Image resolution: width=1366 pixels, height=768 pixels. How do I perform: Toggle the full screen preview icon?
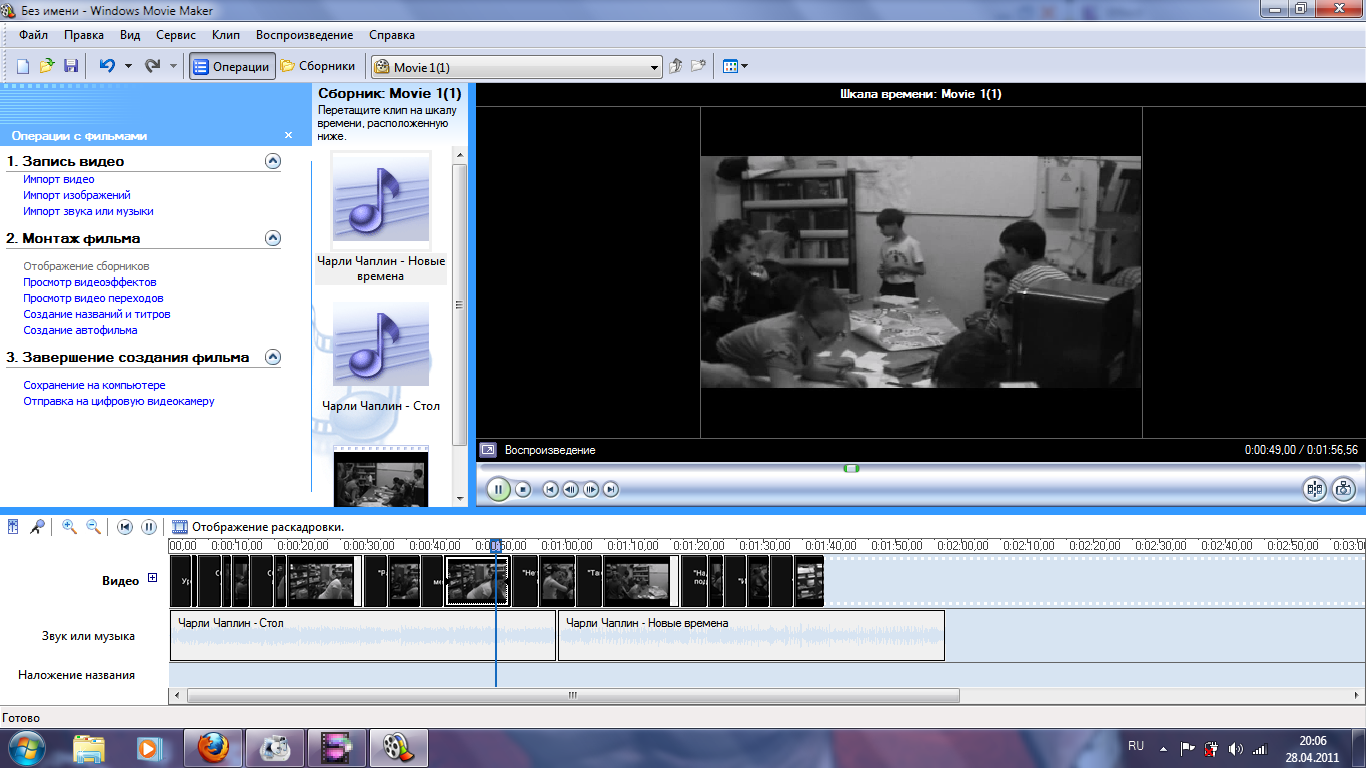coord(487,450)
